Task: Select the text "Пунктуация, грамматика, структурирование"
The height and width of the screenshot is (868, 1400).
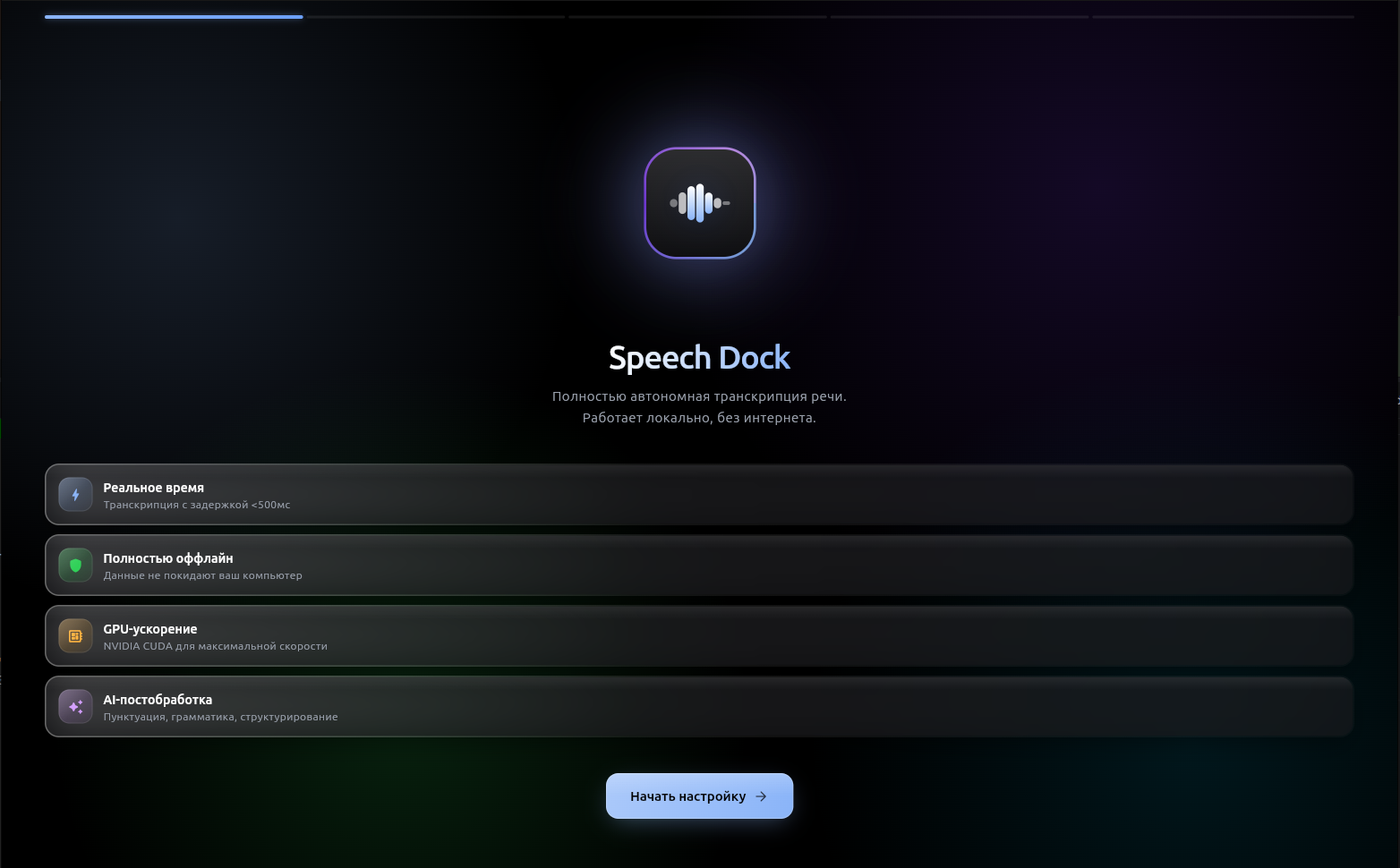Action: pyautogui.click(x=220, y=717)
